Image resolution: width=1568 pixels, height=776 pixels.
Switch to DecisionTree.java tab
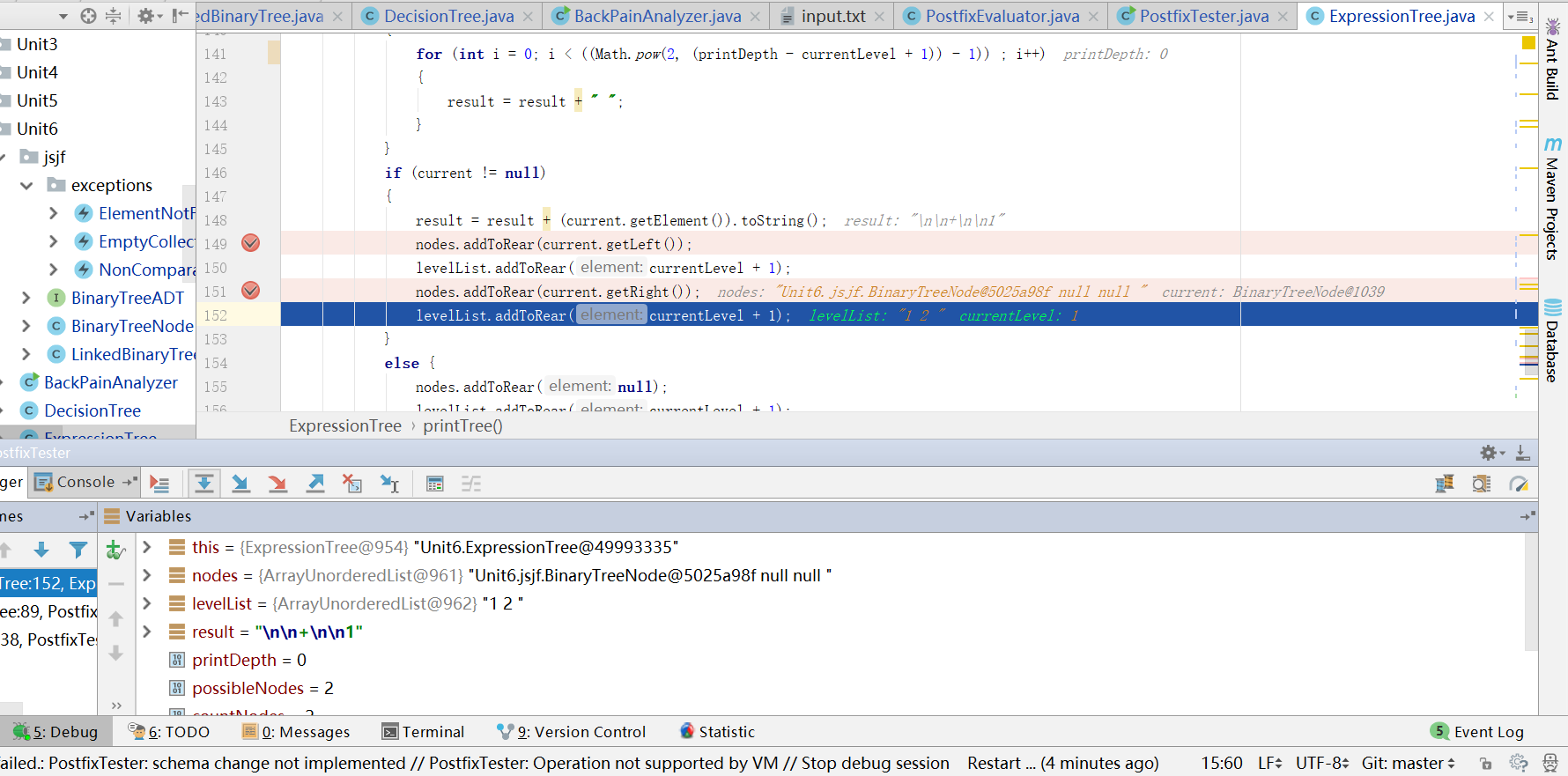tap(448, 16)
